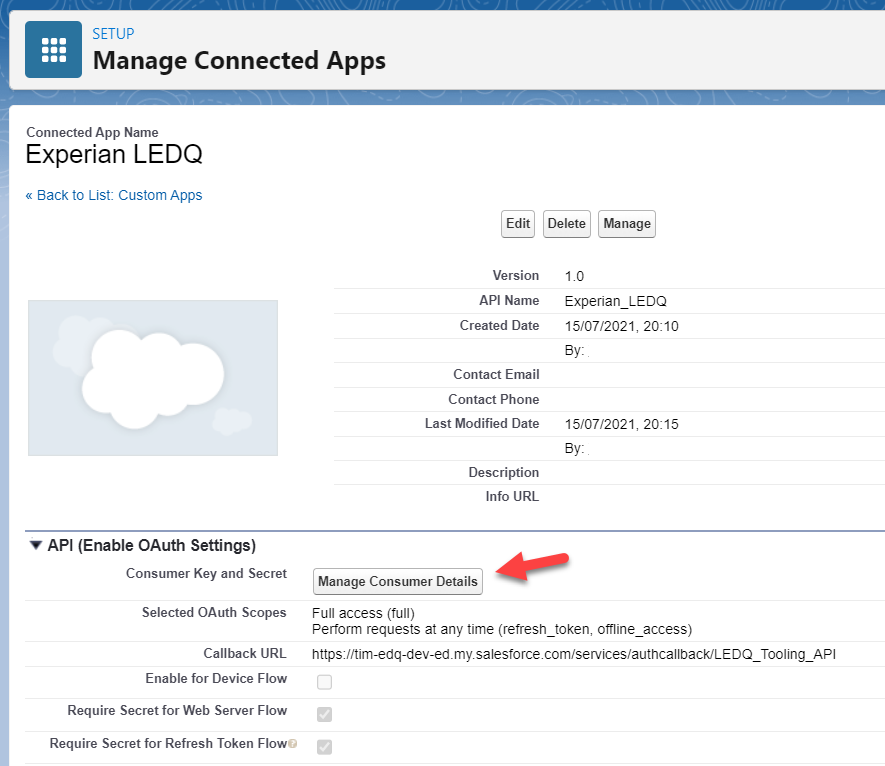
Task: Click the Callback URL value
Action: 573,654
